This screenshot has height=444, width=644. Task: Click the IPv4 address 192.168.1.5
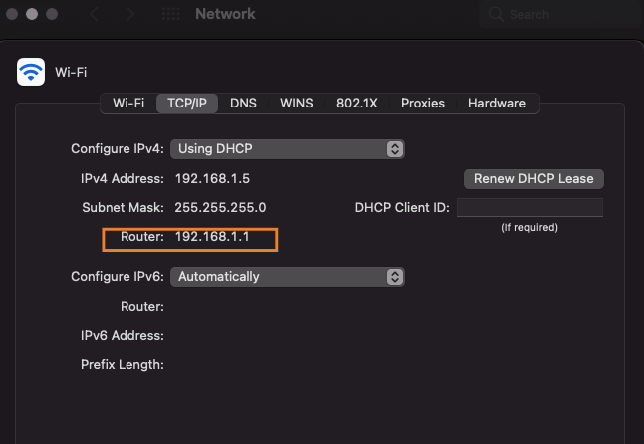point(212,179)
